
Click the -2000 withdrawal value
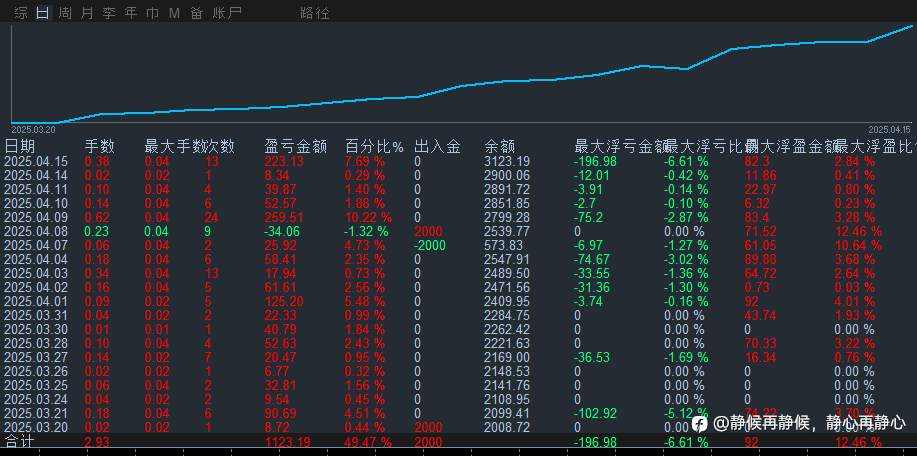coord(429,246)
